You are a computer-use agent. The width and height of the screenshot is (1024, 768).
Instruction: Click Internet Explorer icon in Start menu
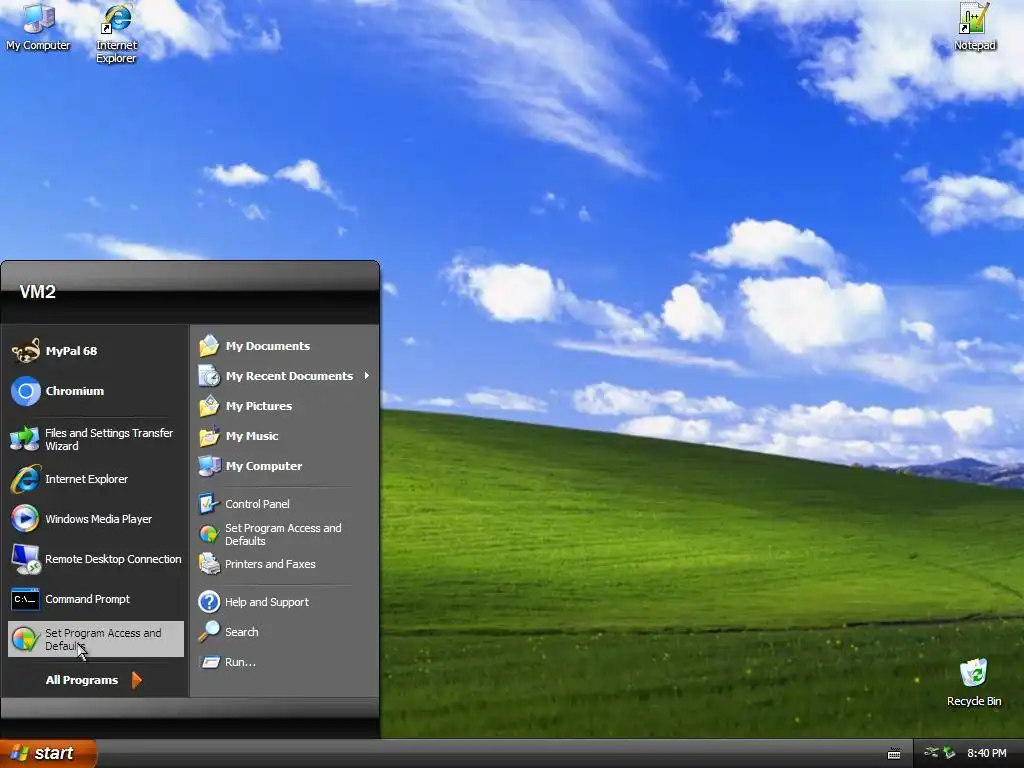[x=25, y=479]
